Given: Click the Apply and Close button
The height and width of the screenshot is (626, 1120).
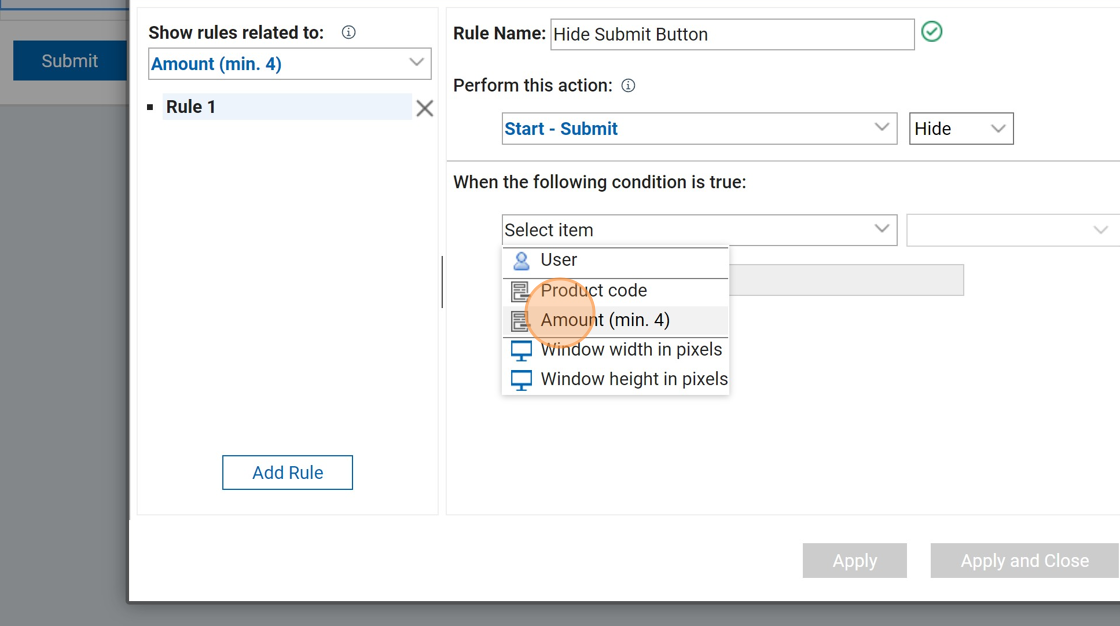Looking at the screenshot, I should pos(1024,561).
